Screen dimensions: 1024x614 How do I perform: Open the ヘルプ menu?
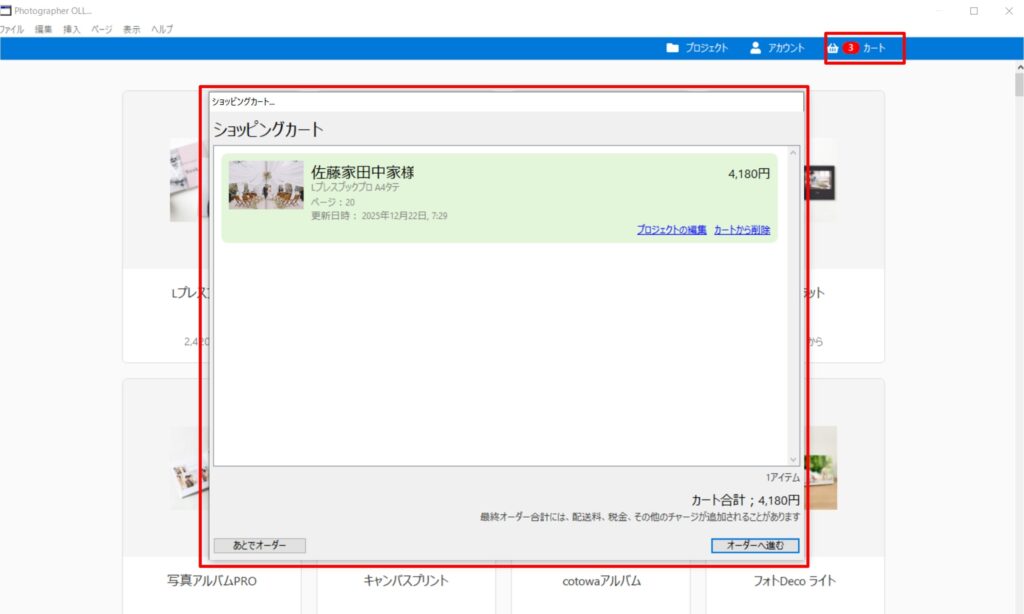click(162, 29)
